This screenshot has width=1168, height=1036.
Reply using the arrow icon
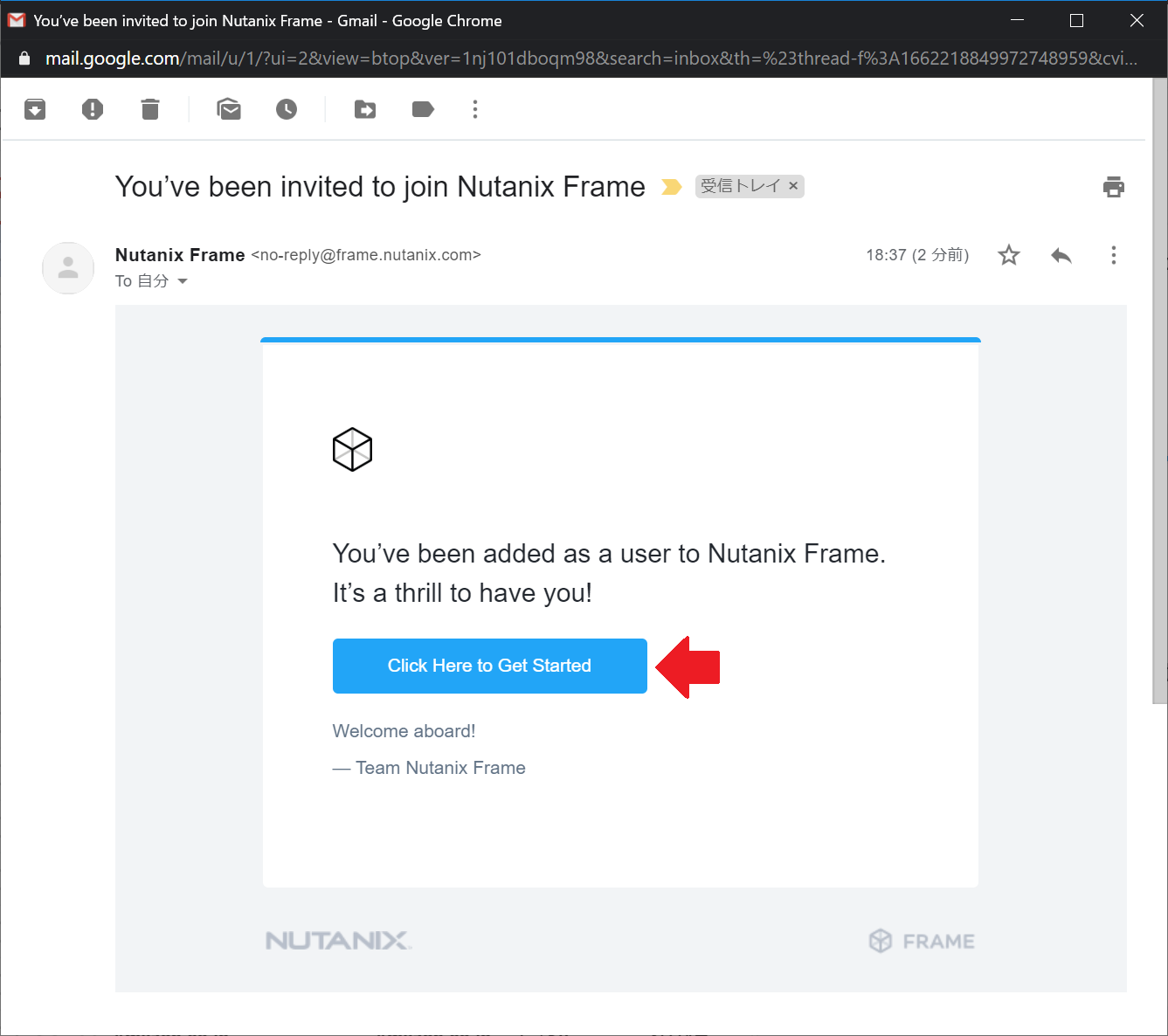[1061, 255]
